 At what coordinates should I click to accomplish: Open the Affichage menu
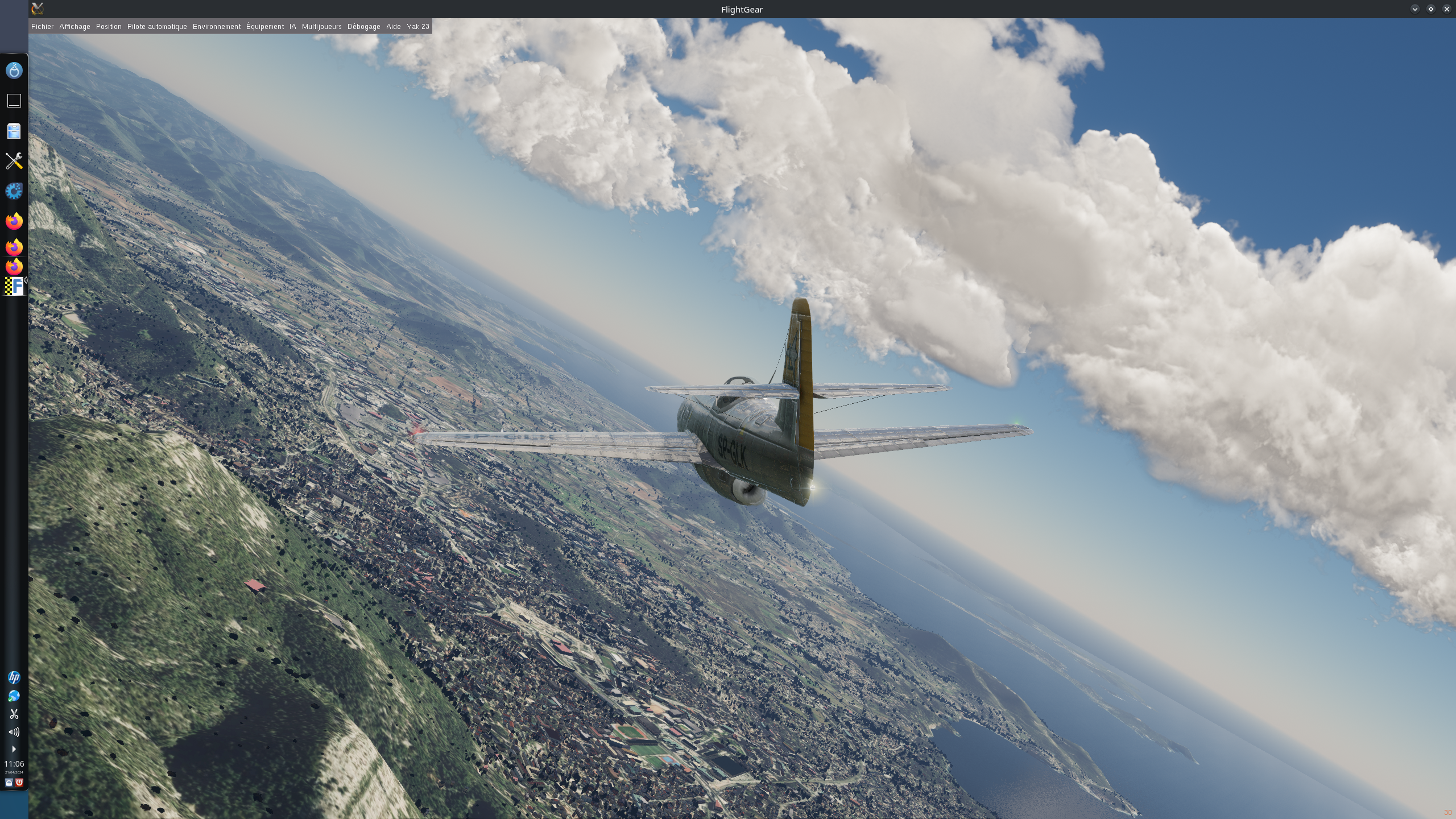[x=75, y=27]
